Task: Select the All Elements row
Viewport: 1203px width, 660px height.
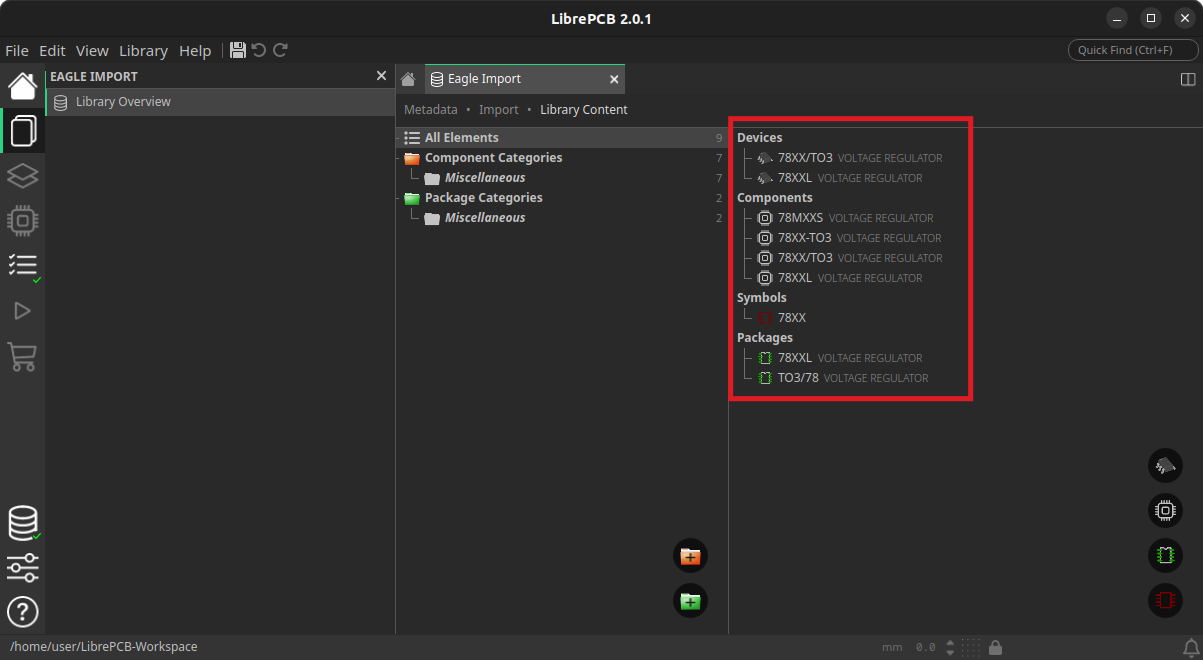Action: pyautogui.click(x=562, y=138)
